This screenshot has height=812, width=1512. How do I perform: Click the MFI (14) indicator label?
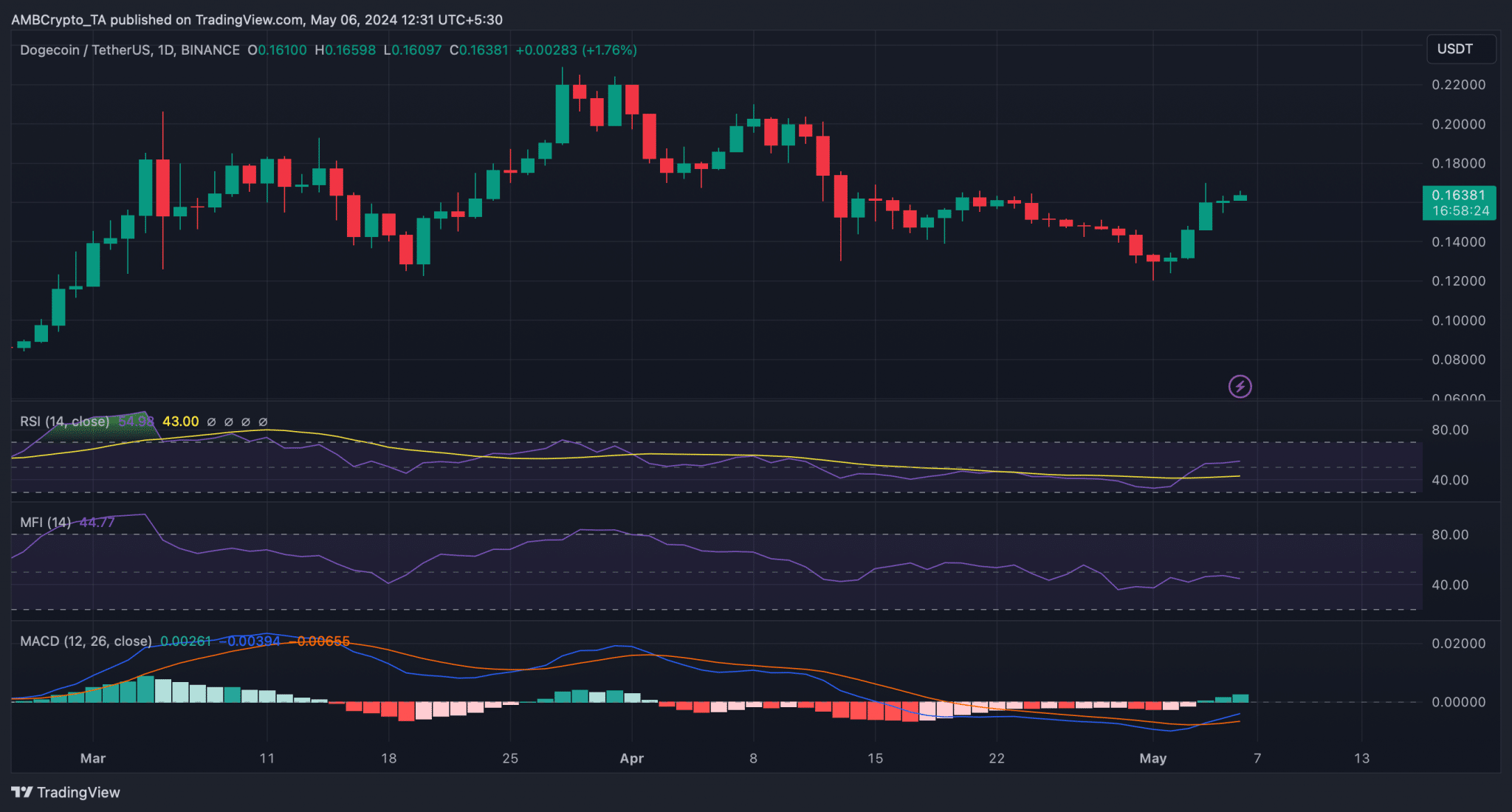pyautogui.click(x=45, y=523)
